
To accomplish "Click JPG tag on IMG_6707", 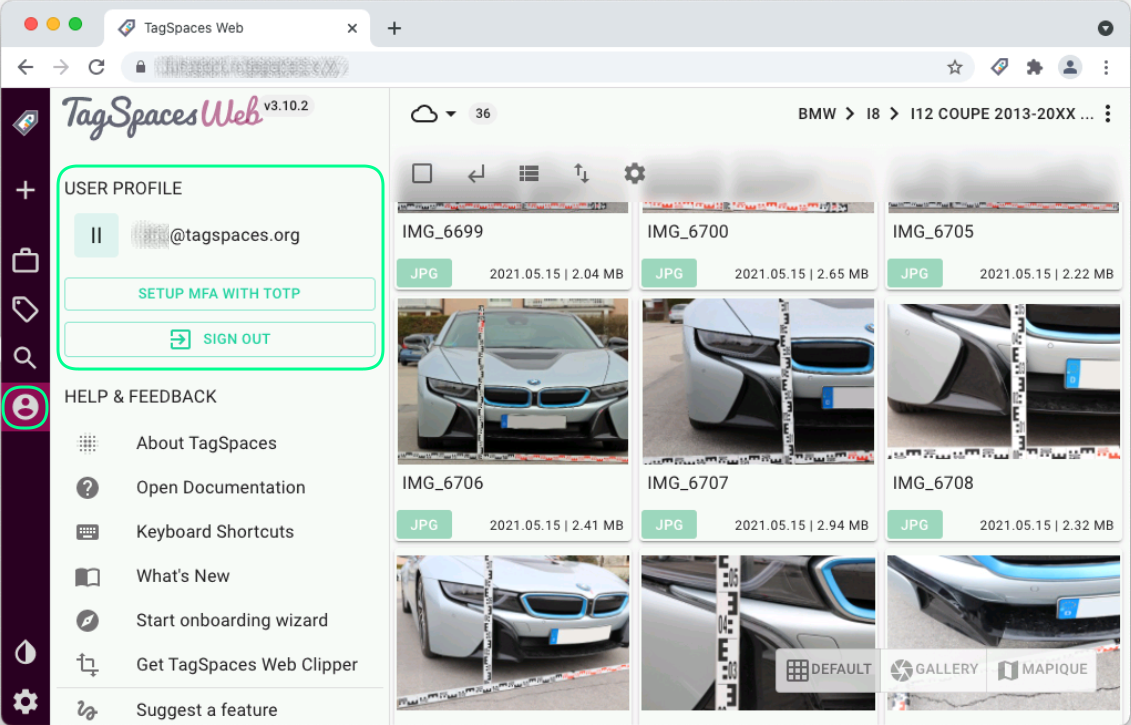I will [669, 524].
